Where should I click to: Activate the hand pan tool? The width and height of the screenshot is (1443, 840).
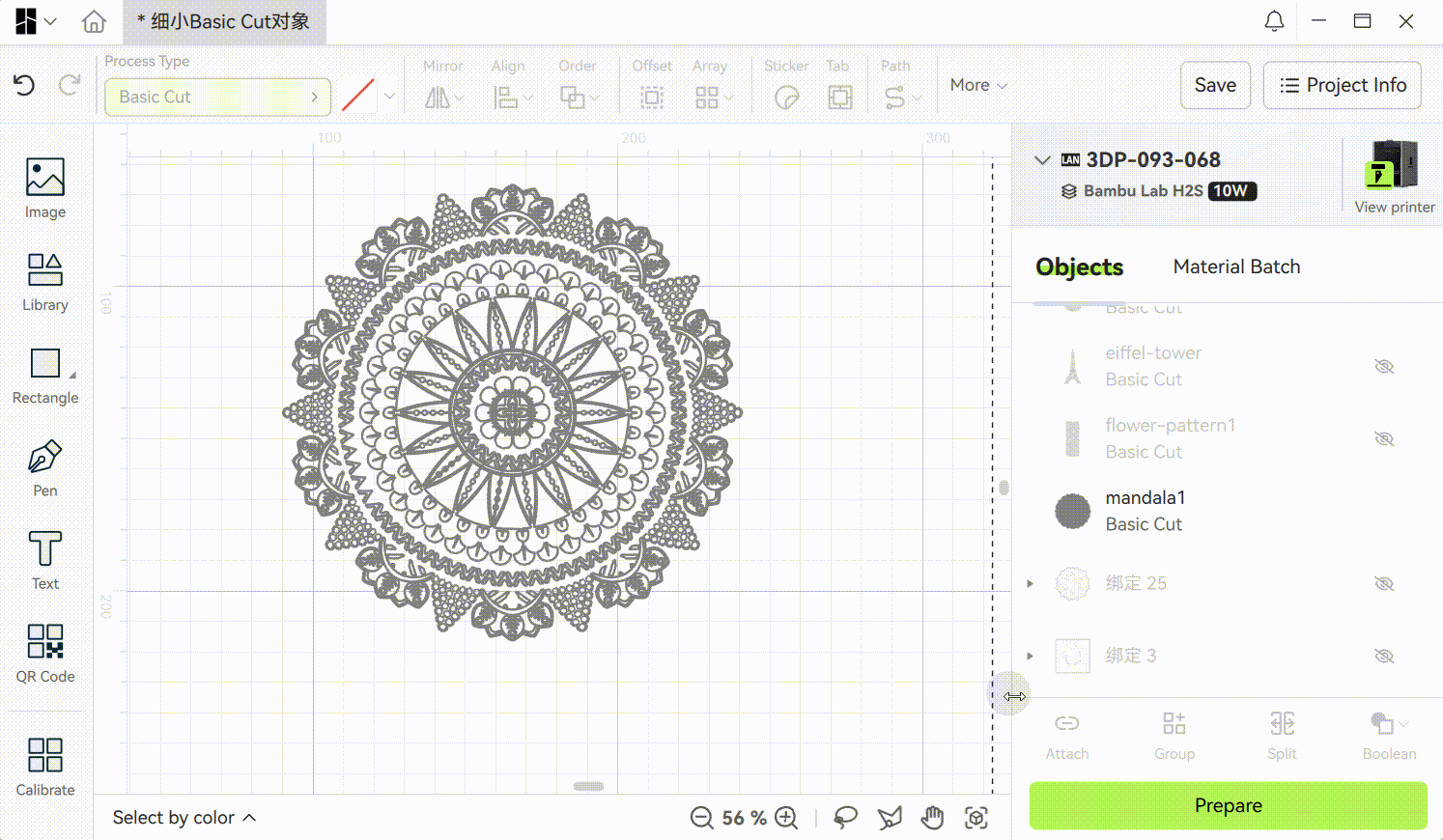tap(932, 818)
